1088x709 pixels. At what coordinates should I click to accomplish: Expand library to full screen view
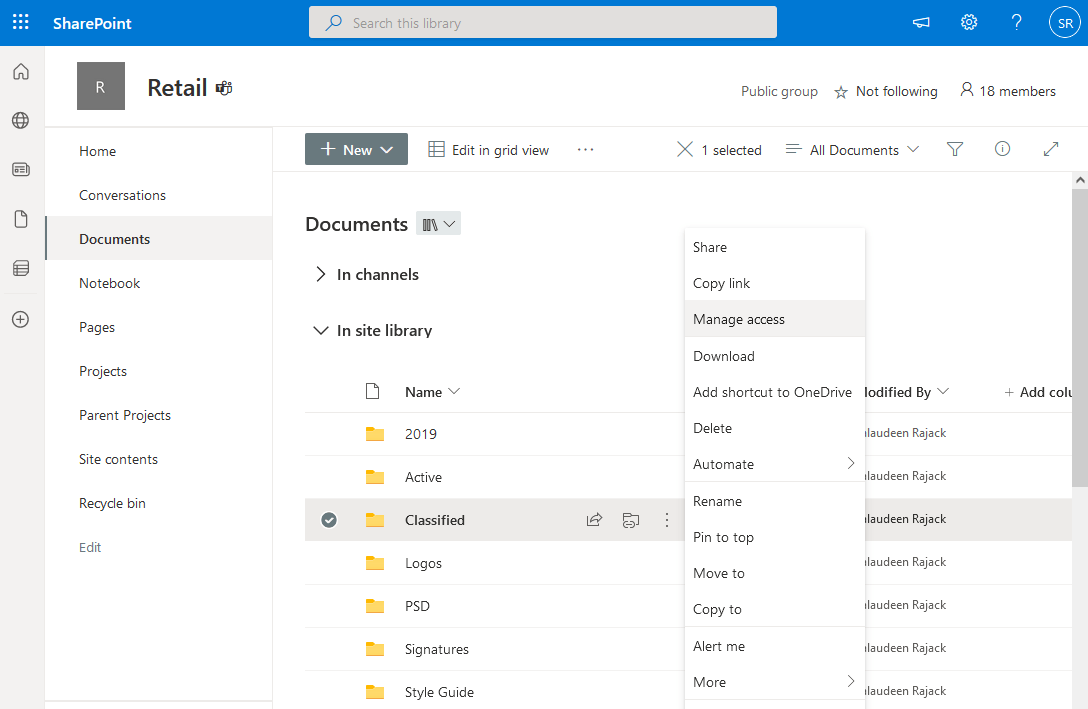click(x=1051, y=149)
